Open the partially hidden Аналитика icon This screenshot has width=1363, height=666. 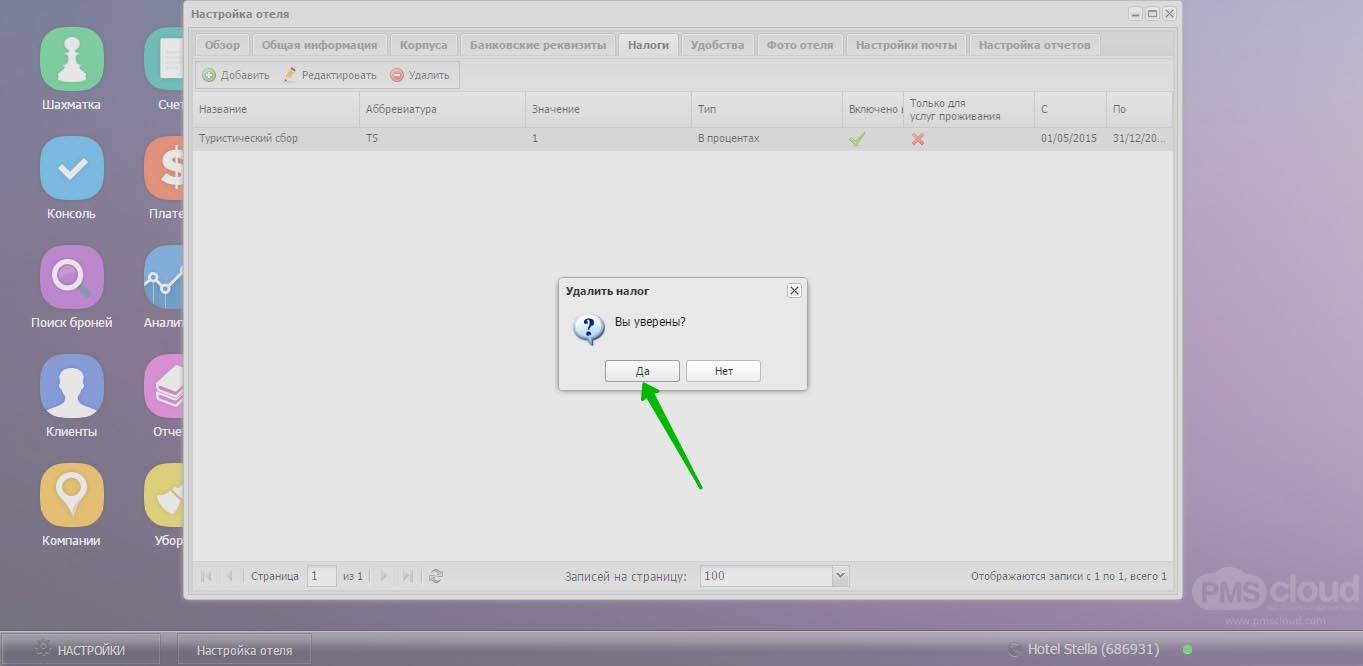pyautogui.click(x=164, y=277)
